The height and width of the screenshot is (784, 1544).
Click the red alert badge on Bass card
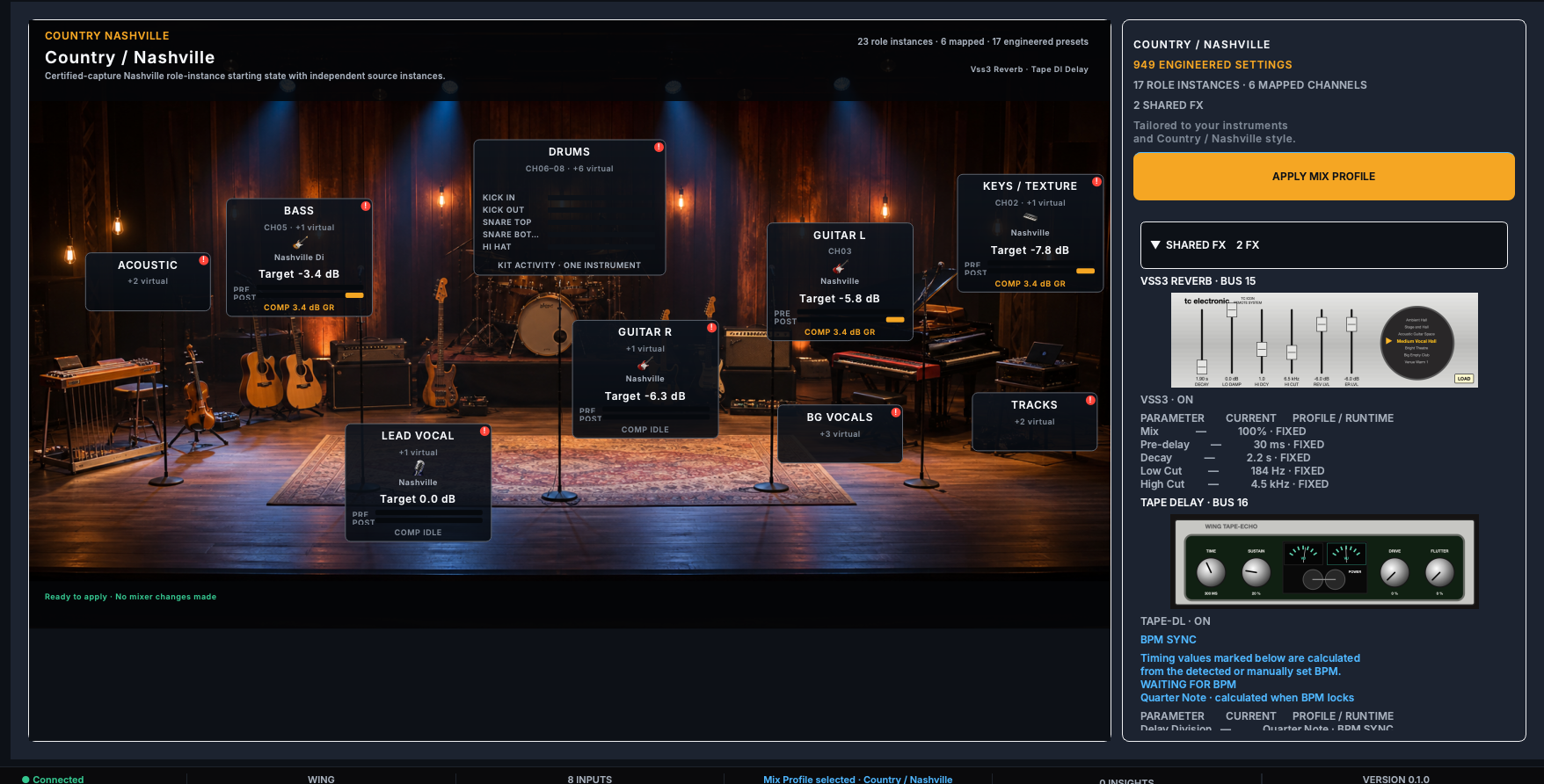coord(366,206)
